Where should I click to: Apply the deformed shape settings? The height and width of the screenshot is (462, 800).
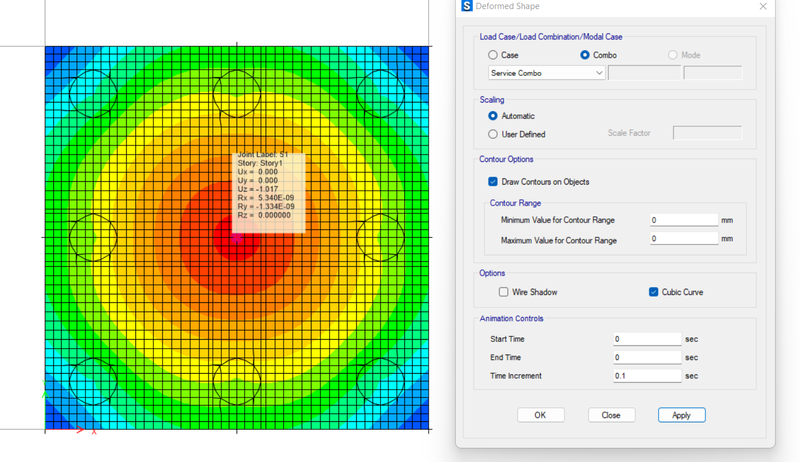(682, 415)
